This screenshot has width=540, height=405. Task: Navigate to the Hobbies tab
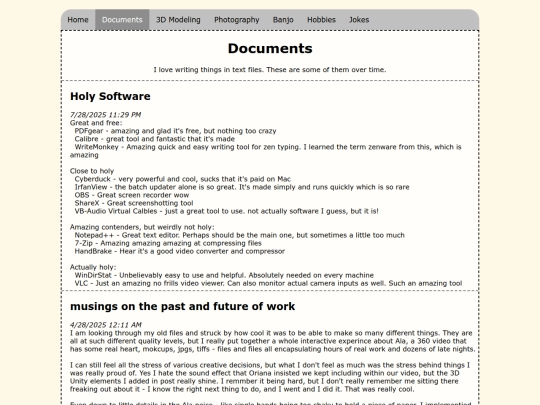click(321, 20)
